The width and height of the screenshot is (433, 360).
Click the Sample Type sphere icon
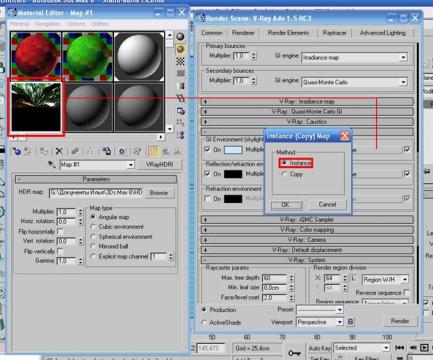180,36
